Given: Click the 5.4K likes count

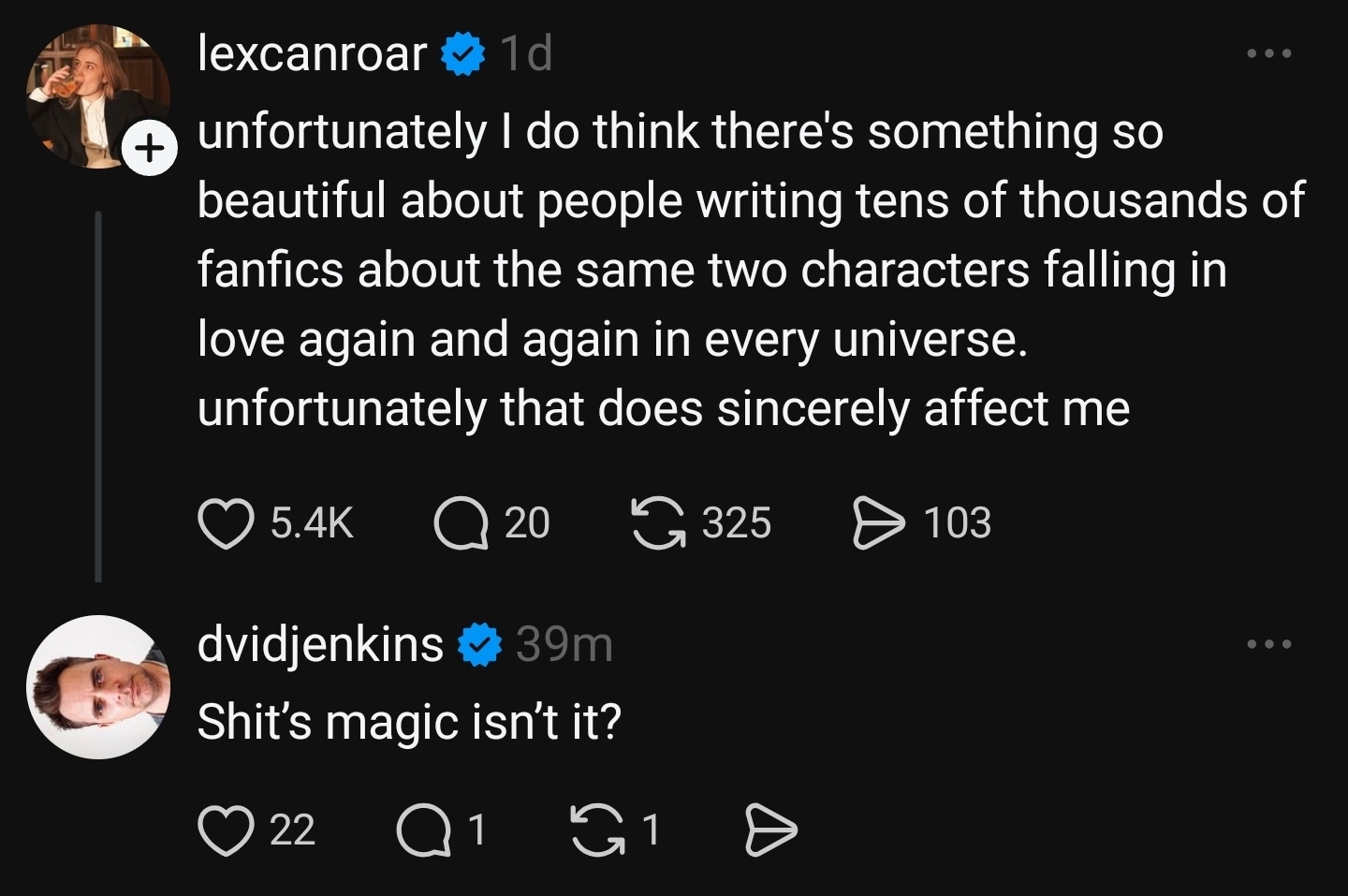Looking at the screenshot, I should tap(312, 522).
